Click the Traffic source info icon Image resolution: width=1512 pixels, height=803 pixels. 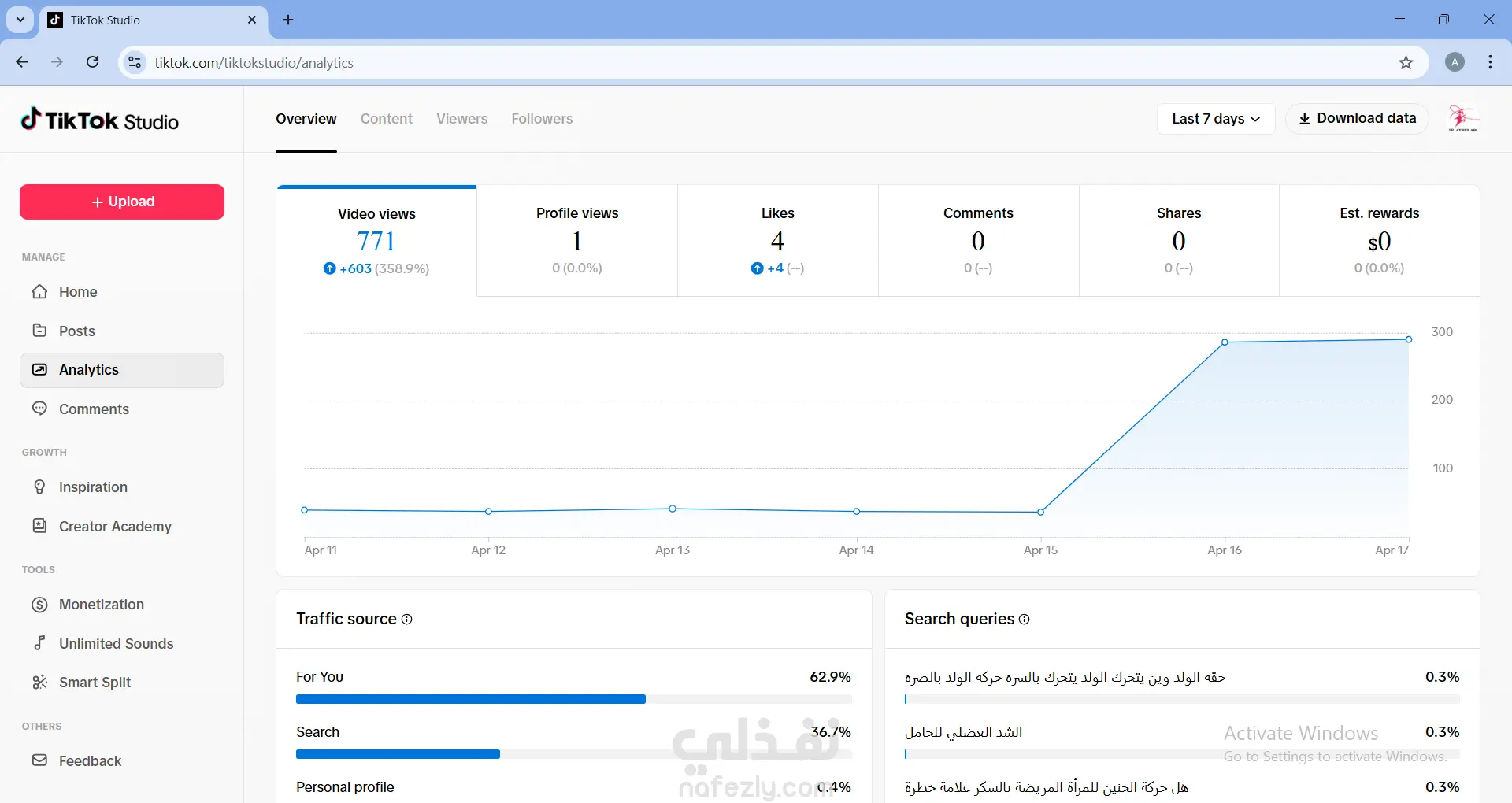pyautogui.click(x=407, y=620)
